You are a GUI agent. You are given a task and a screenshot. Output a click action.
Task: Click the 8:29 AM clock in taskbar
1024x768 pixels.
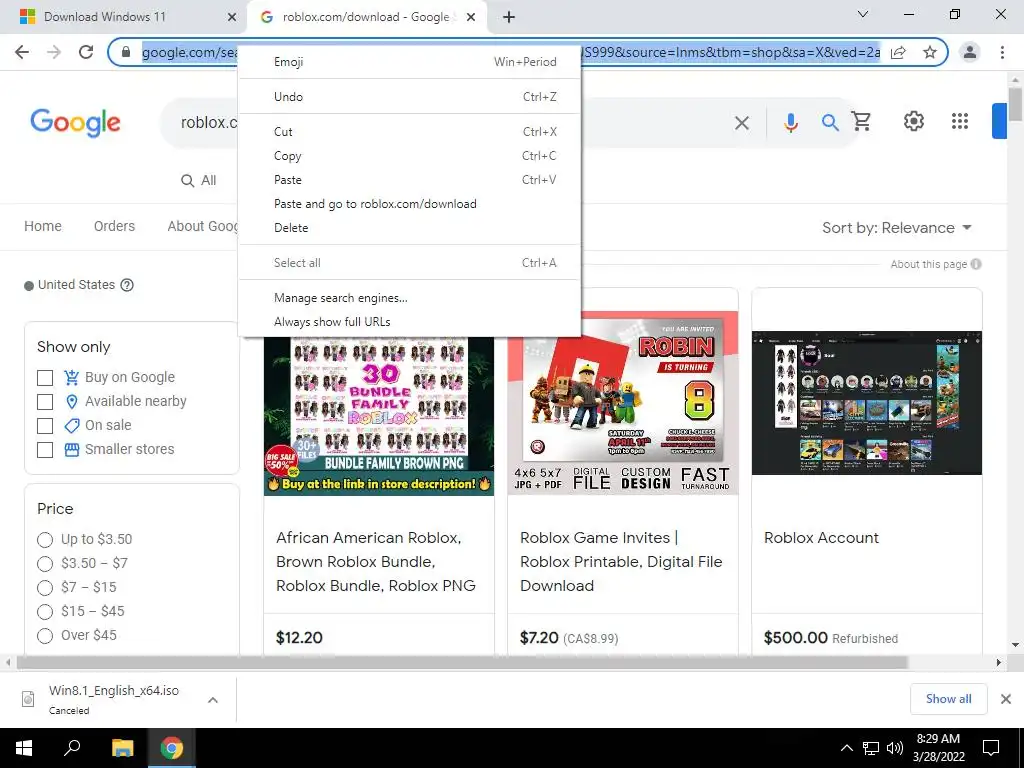[938, 739]
